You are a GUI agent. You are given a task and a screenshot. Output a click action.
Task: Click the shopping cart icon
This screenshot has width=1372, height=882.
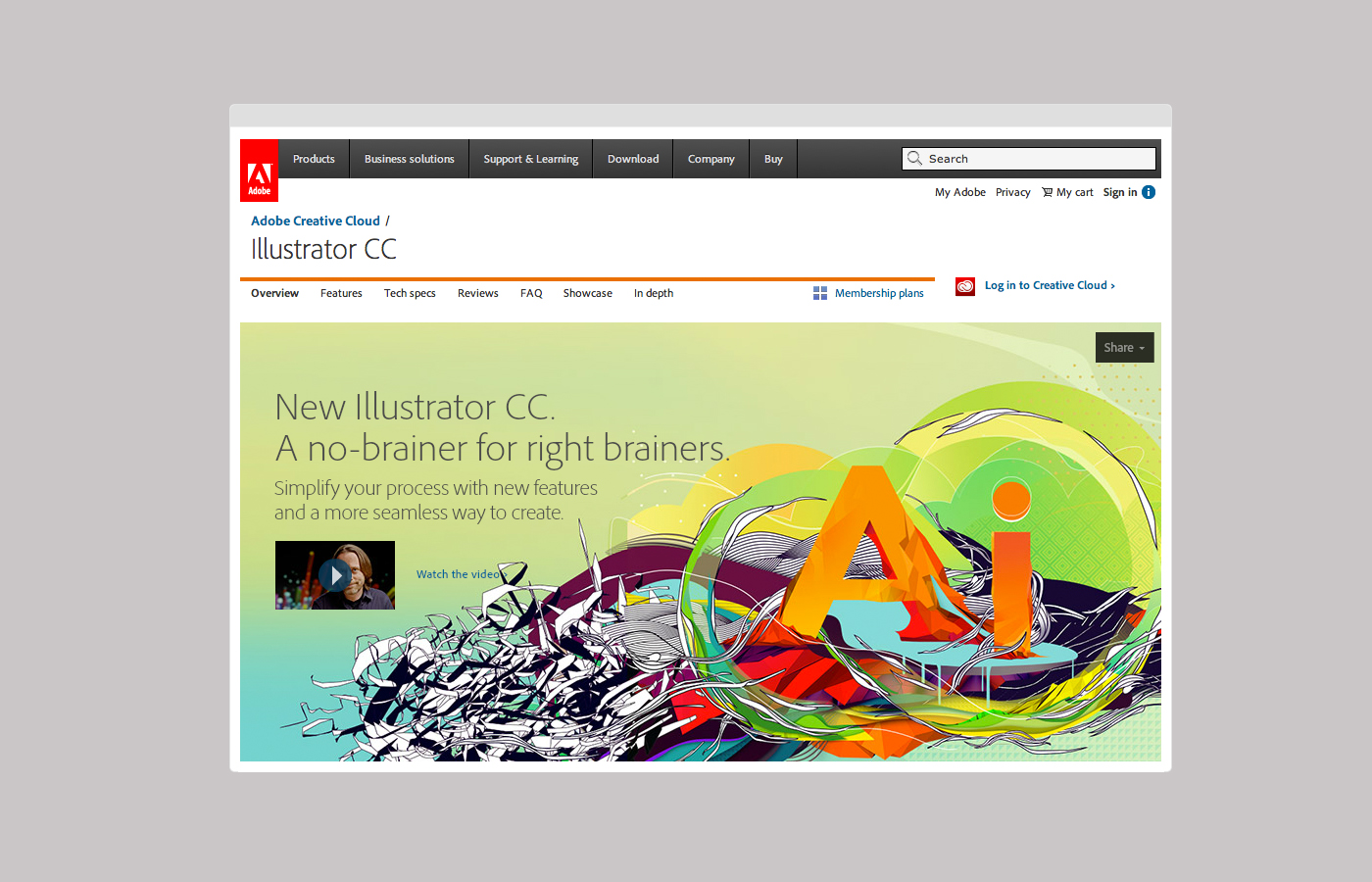(1047, 192)
